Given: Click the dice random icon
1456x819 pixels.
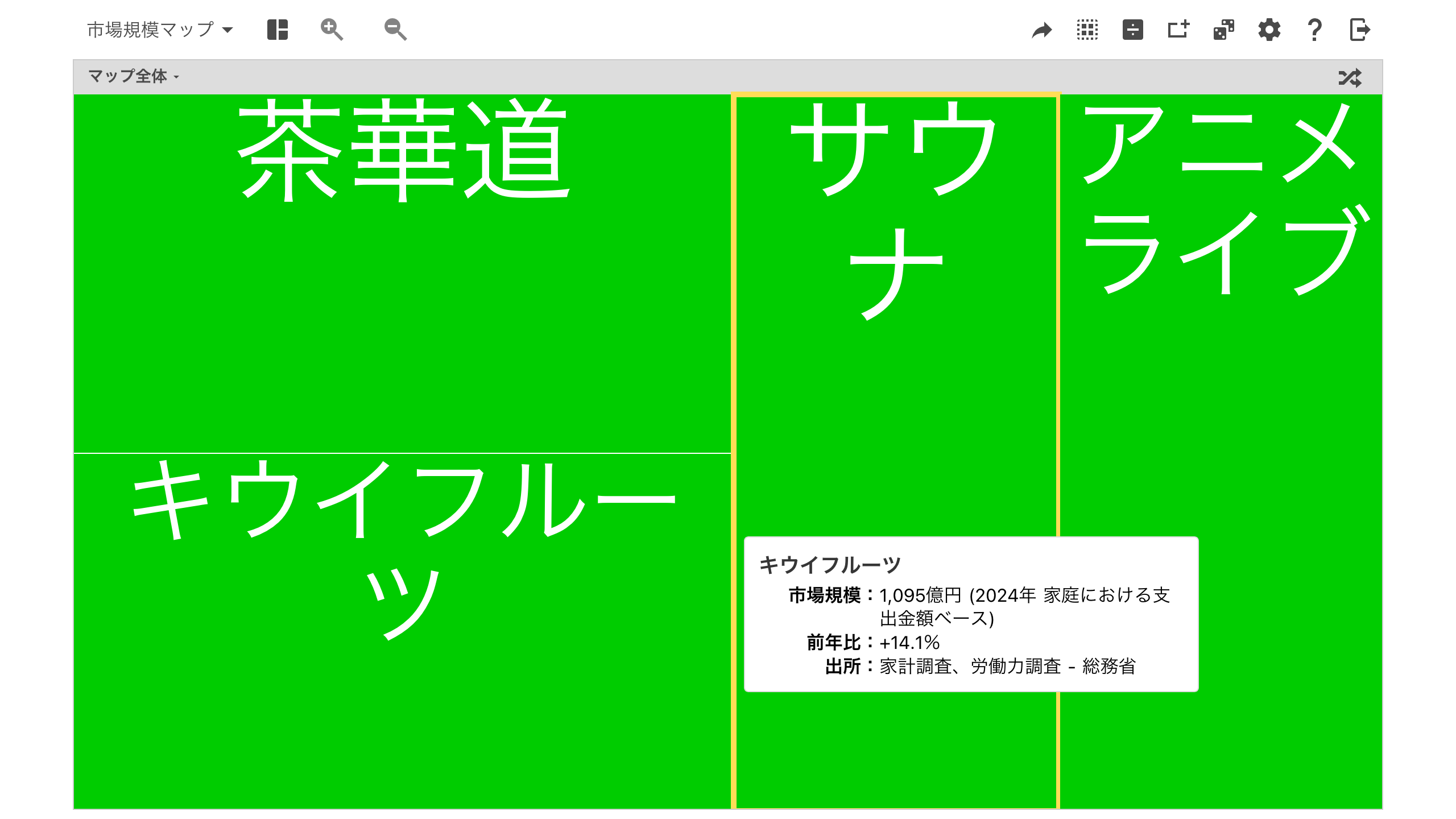Looking at the screenshot, I should pos(1224,30).
